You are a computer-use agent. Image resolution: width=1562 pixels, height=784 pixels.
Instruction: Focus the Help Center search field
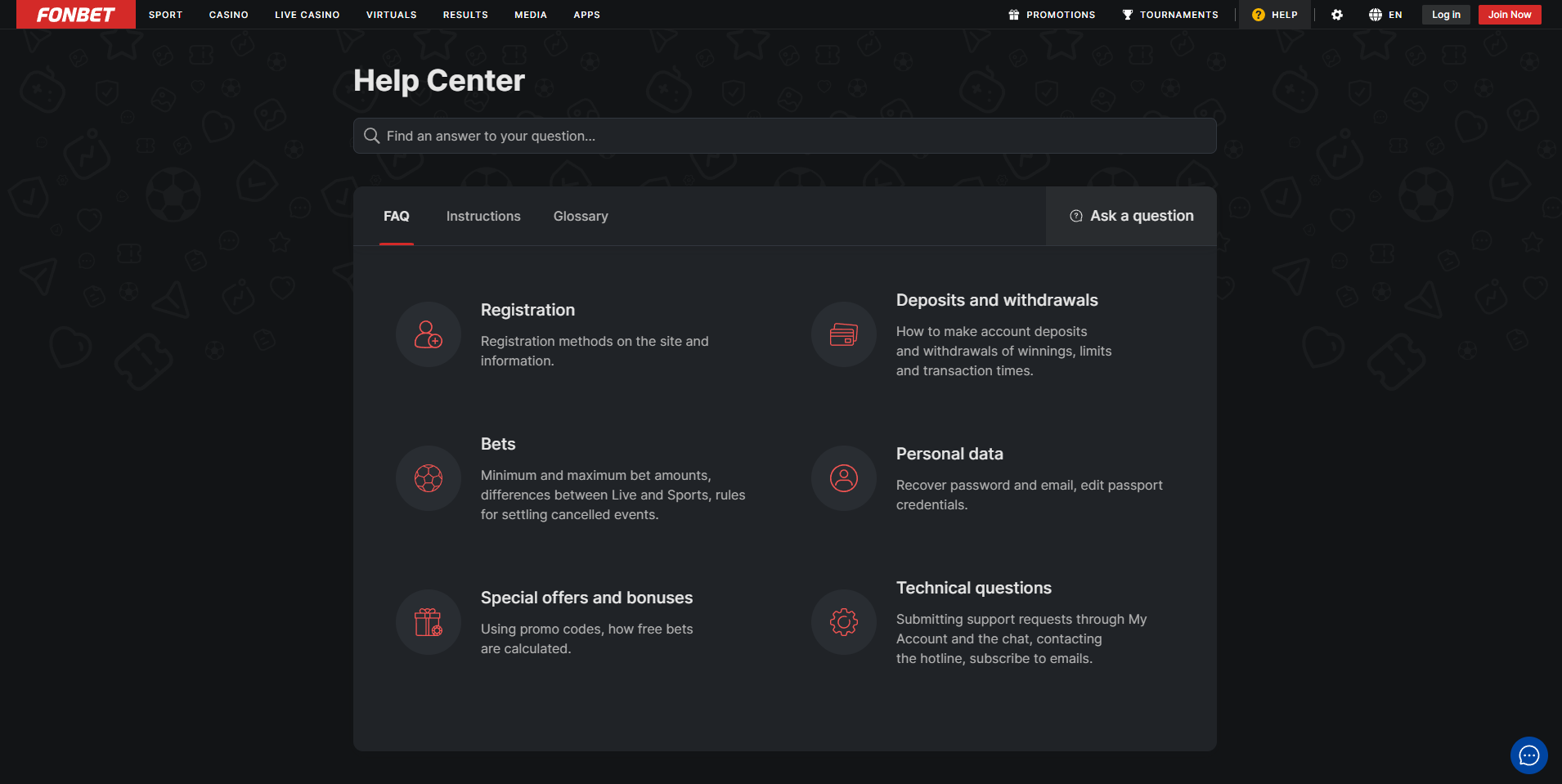tap(785, 136)
